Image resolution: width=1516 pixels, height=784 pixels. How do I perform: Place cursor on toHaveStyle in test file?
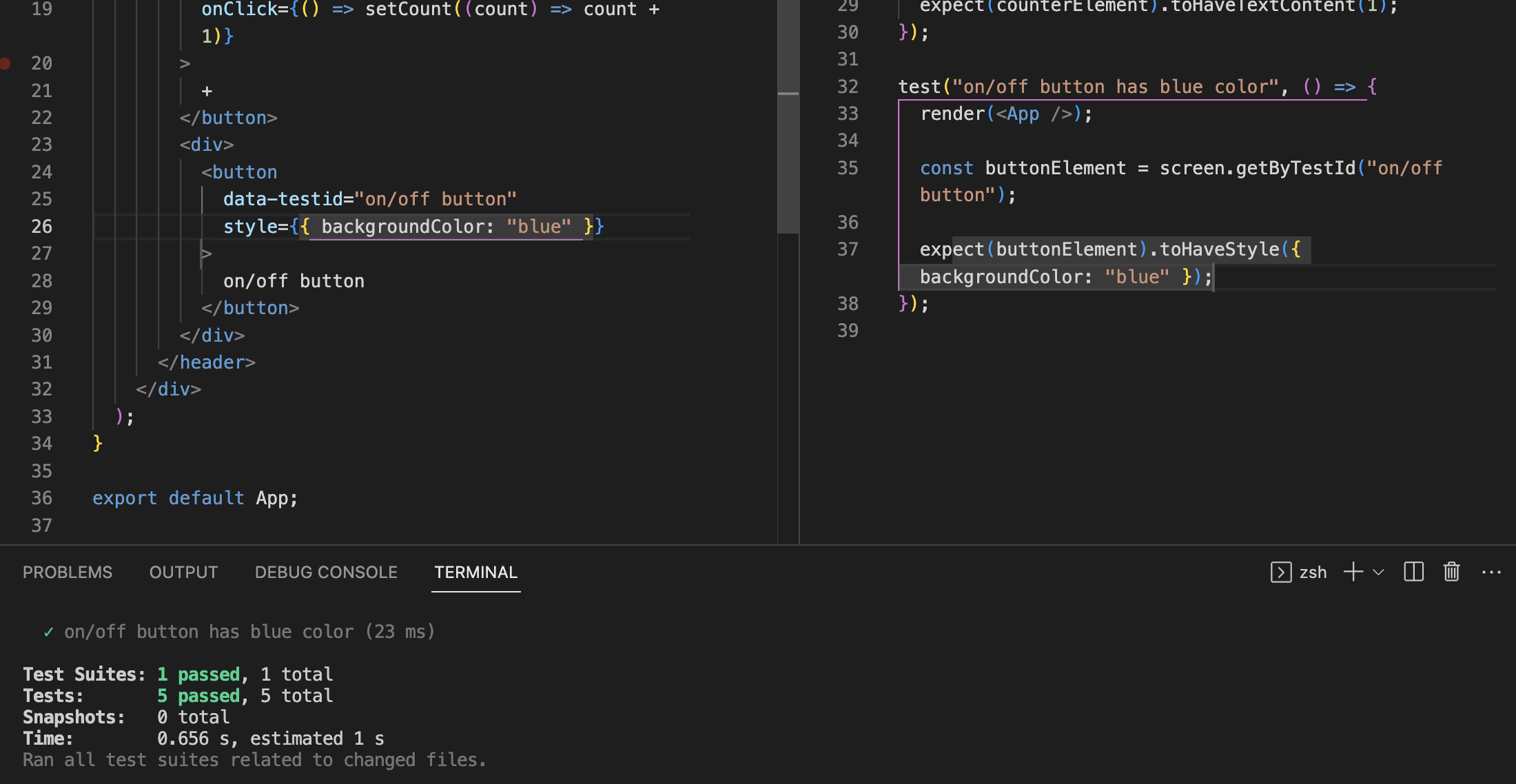[1220, 249]
